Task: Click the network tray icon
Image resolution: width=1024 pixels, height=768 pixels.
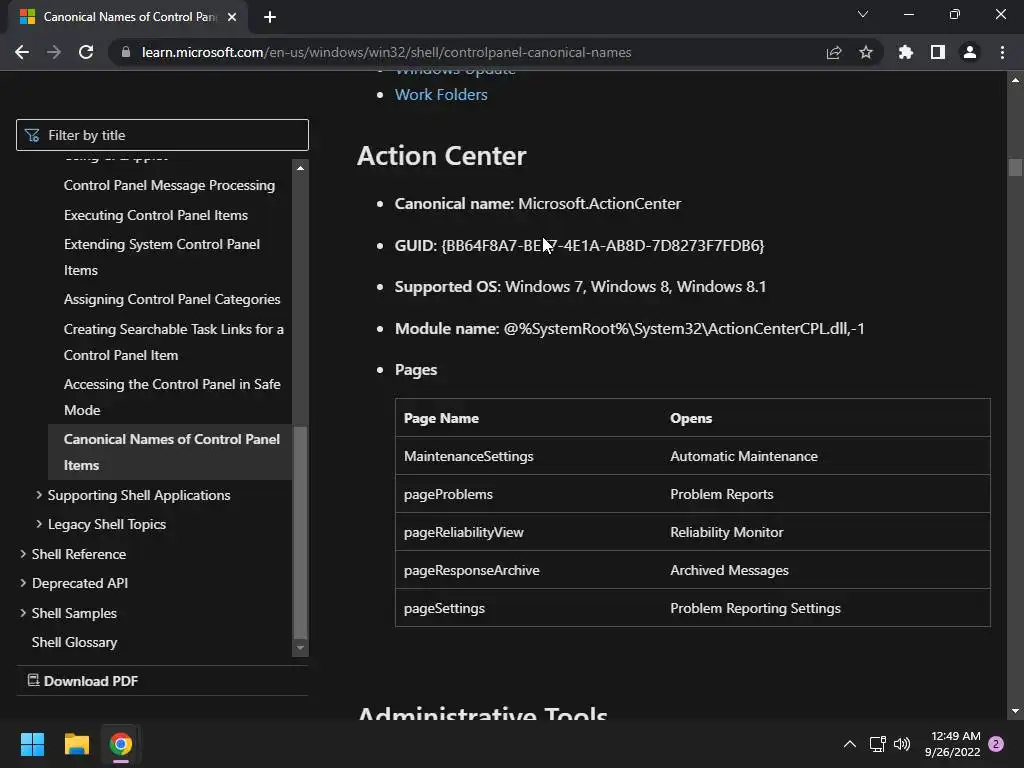Action: tap(877, 744)
